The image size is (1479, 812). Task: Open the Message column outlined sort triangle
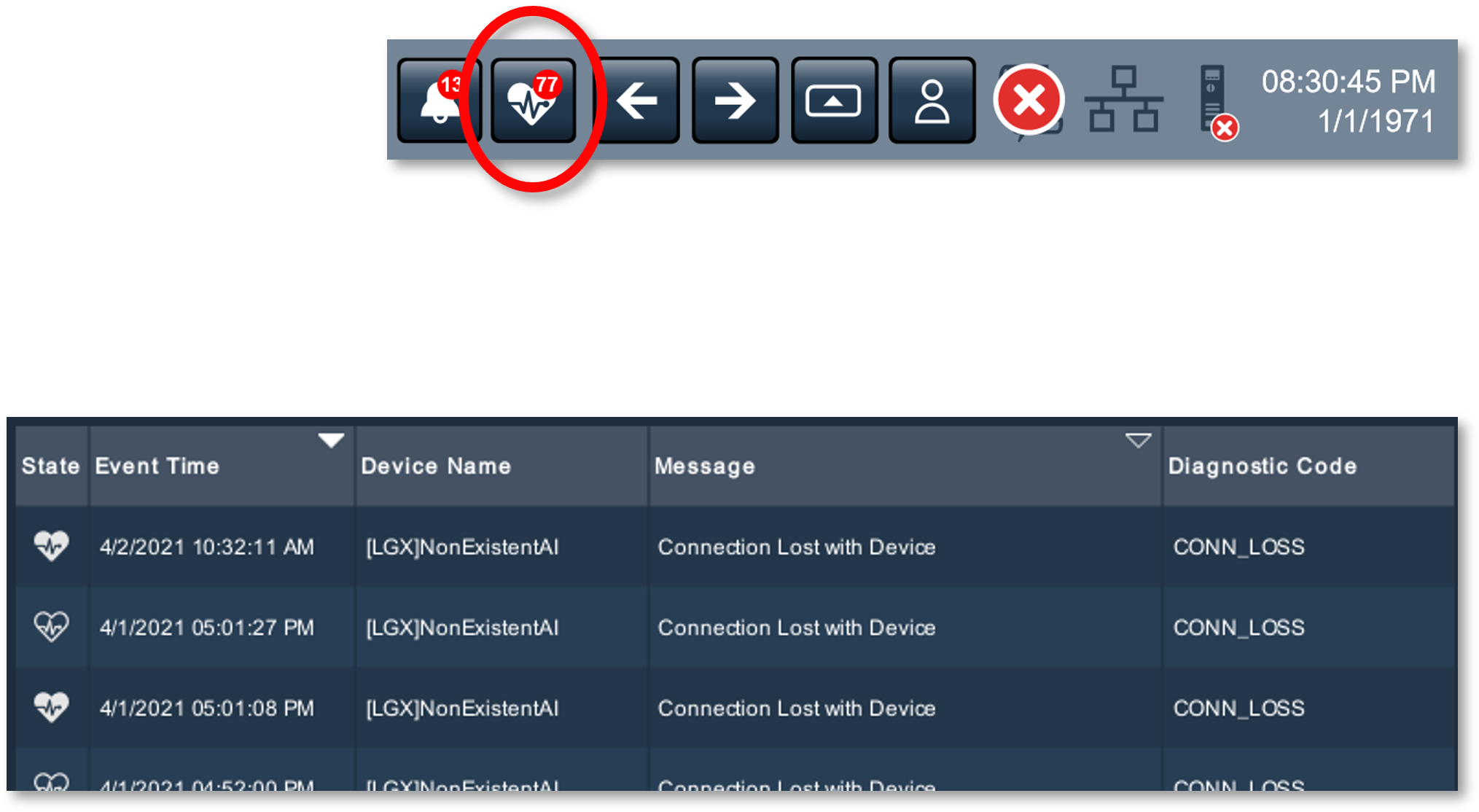1138,440
